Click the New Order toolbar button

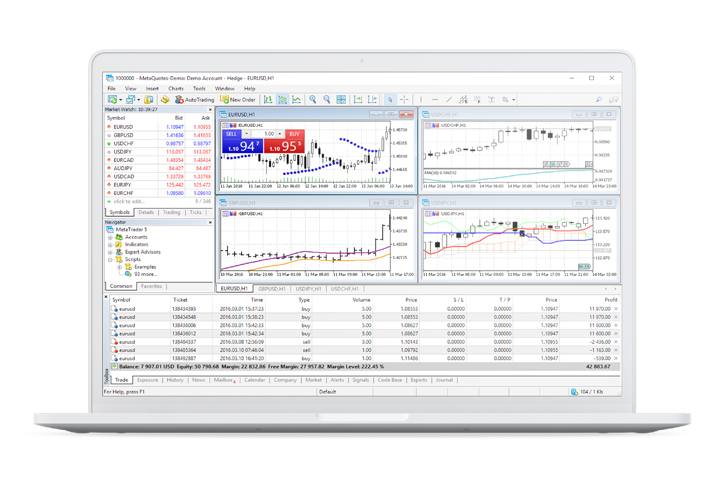click(x=238, y=100)
